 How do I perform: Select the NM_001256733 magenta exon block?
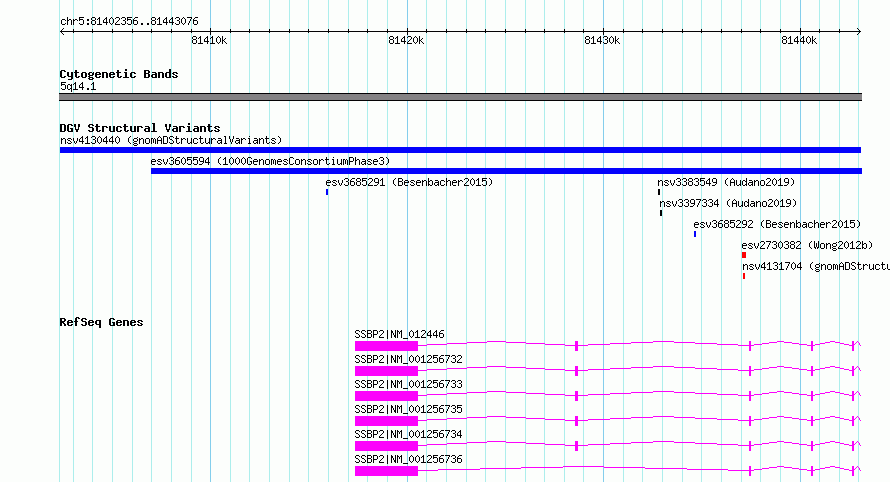coord(387,396)
